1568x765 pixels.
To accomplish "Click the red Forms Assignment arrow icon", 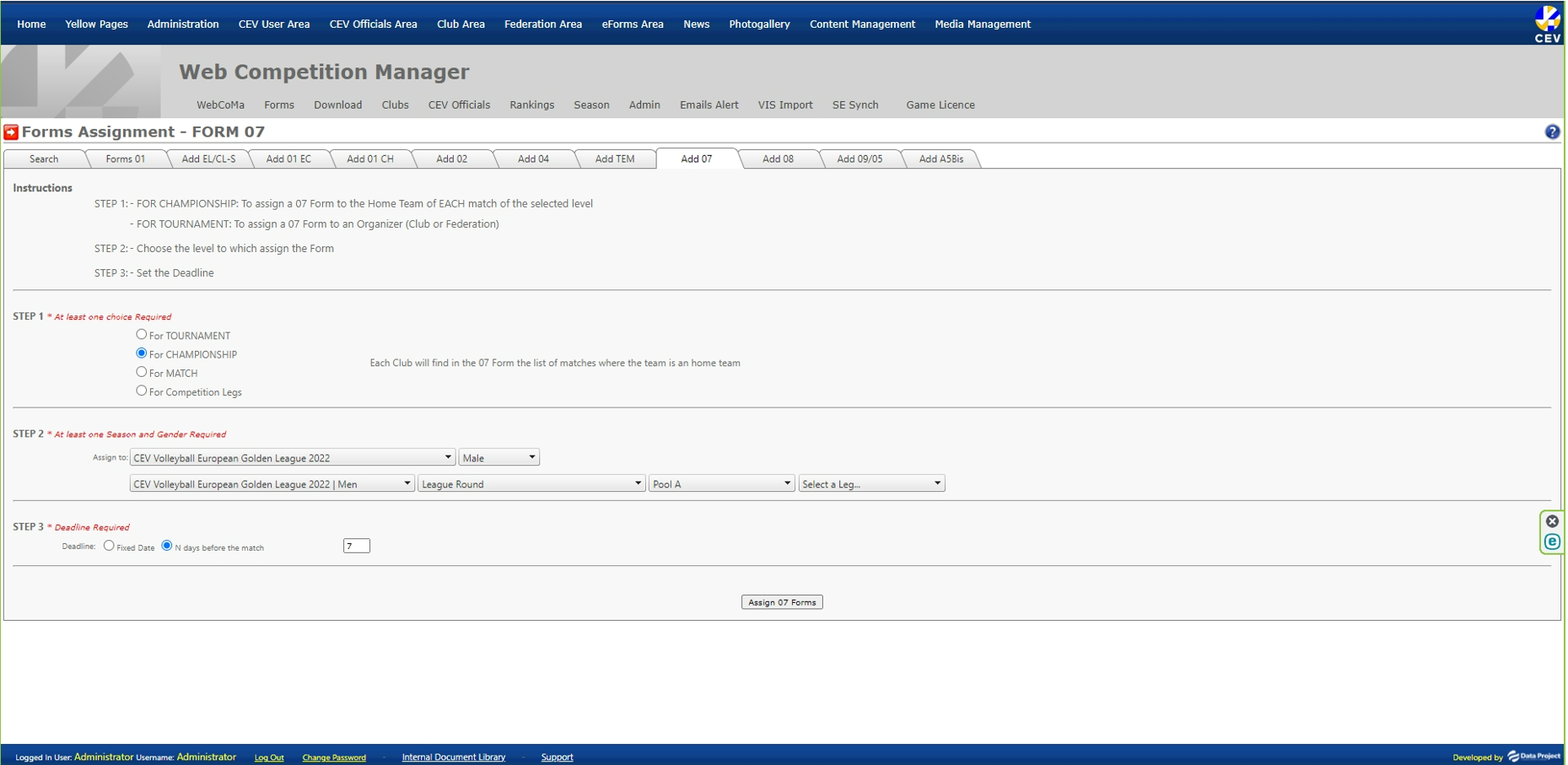I will (x=11, y=132).
